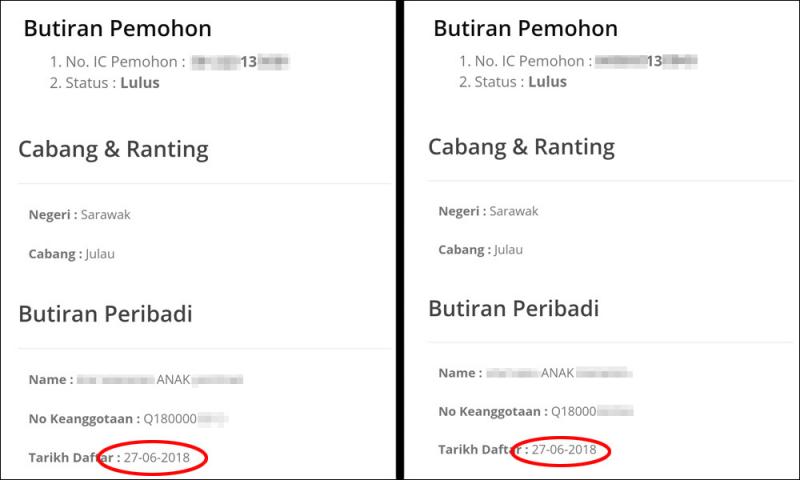Click Cabang & Ranting heading in right panel
Screen dimensions: 800x480
click(x=521, y=147)
